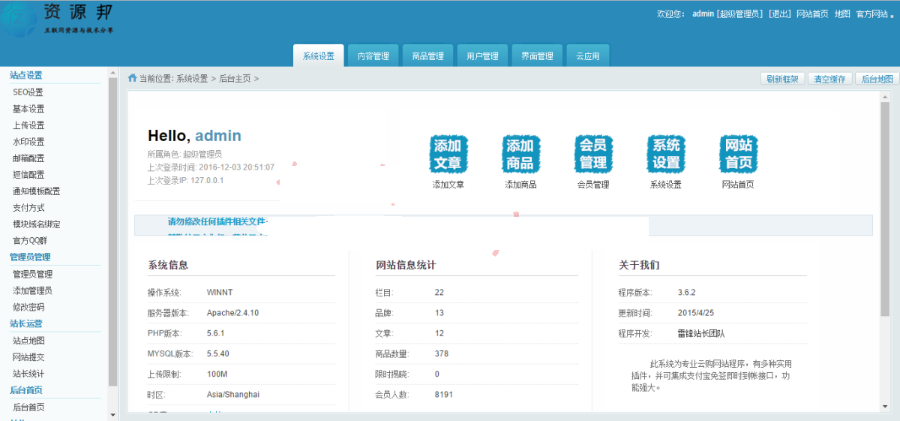Open 邮箱配置 in the sidebar
The image size is (900, 421).
[28, 158]
